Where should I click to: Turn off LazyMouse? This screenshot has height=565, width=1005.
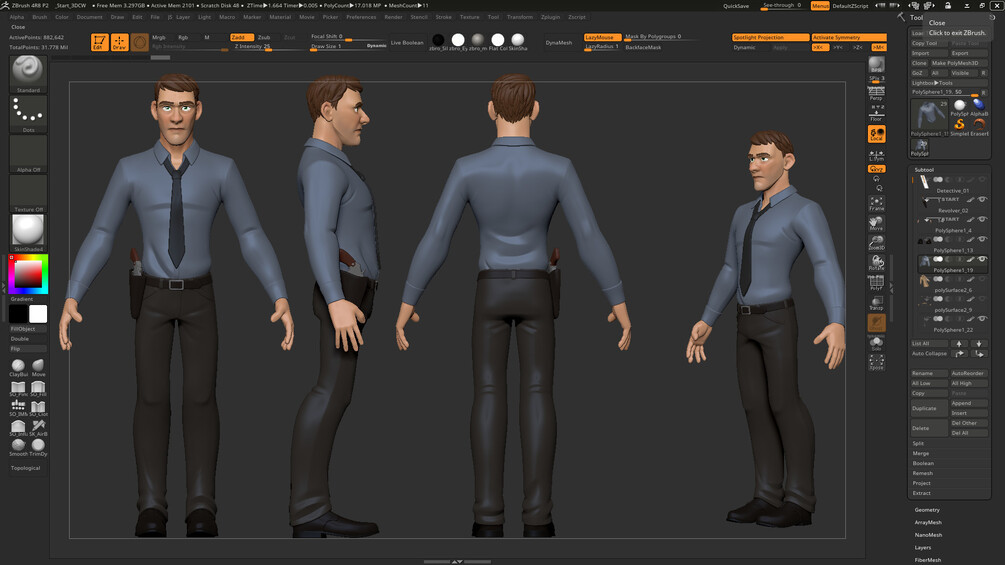point(602,37)
